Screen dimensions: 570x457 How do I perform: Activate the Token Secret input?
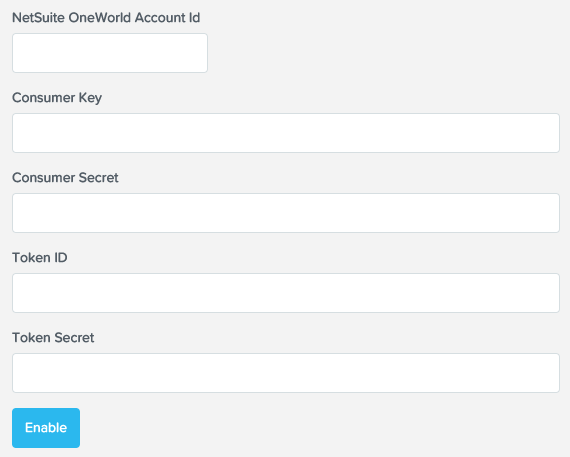coord(286,373)
